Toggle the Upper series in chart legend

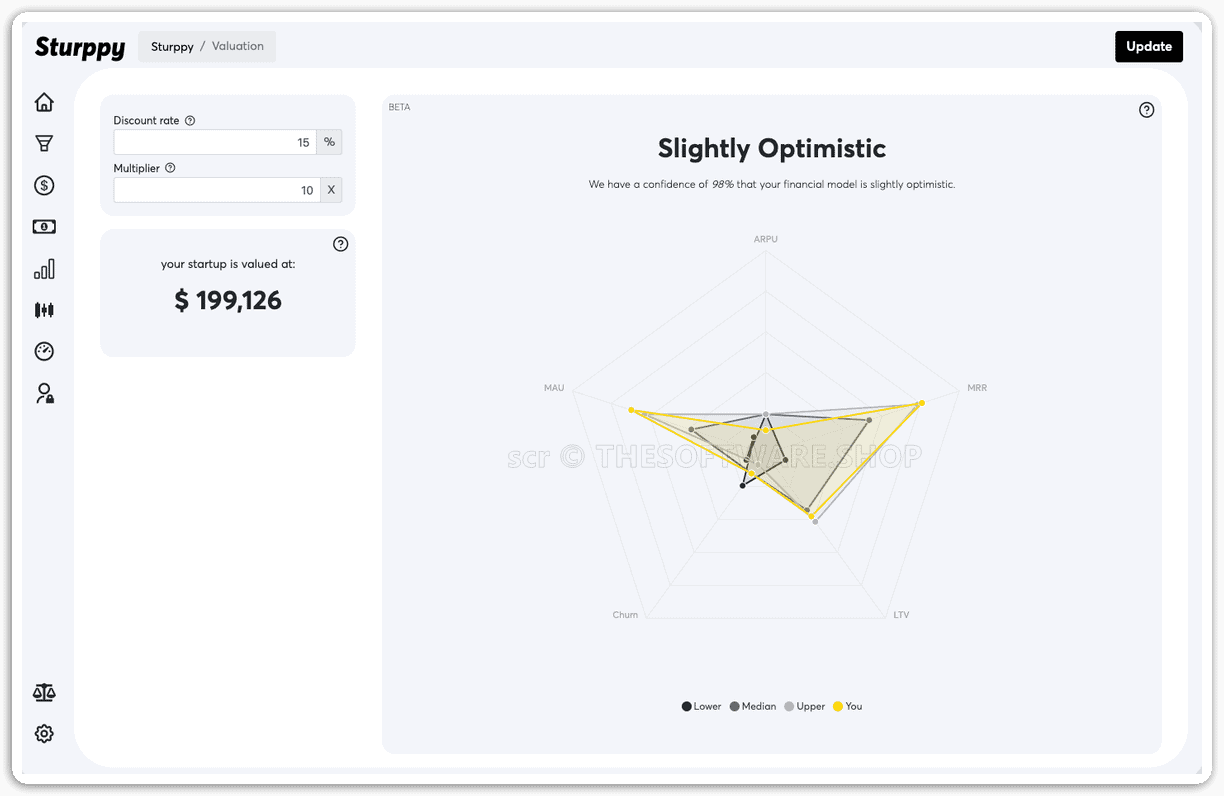(x=805, y=706)
